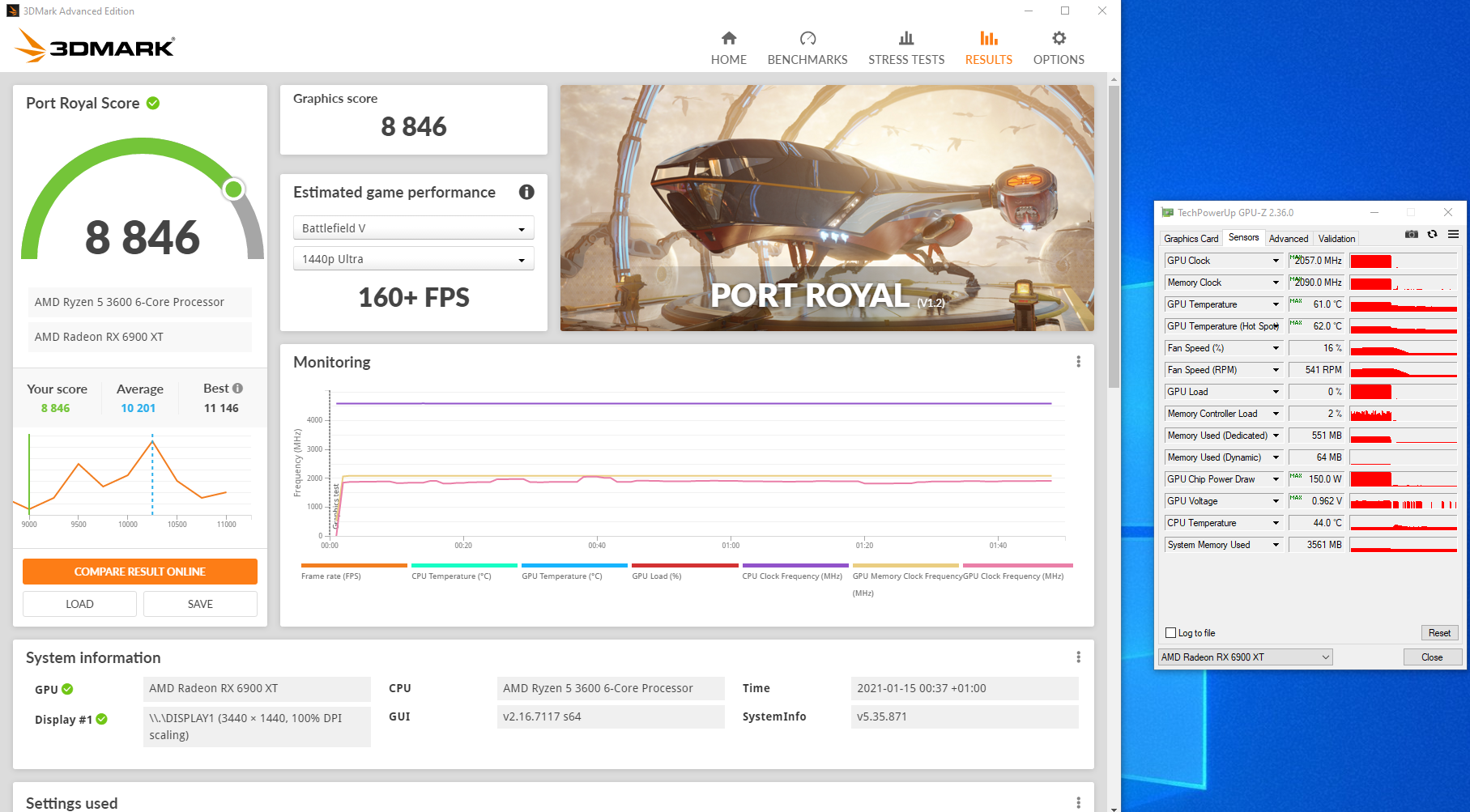1470x812 pixels.
Task: Click the blue GPU Temperature legend swatch
Action: (x=574, y=565)
